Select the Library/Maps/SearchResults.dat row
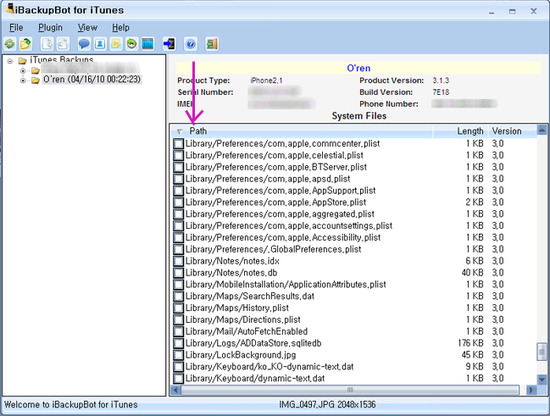 pyautogui.click(x=354, y=296)
